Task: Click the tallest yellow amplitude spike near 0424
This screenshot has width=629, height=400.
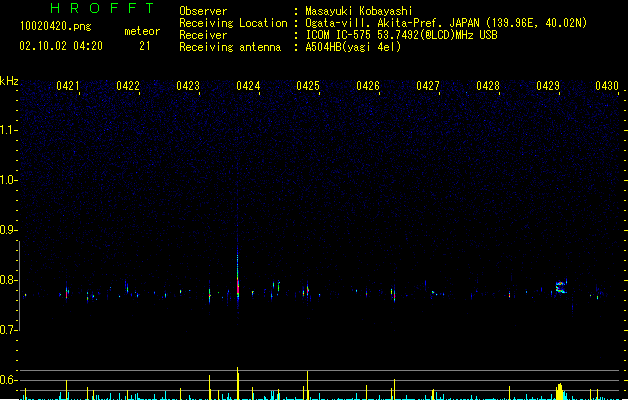Action: pos(238,383)
